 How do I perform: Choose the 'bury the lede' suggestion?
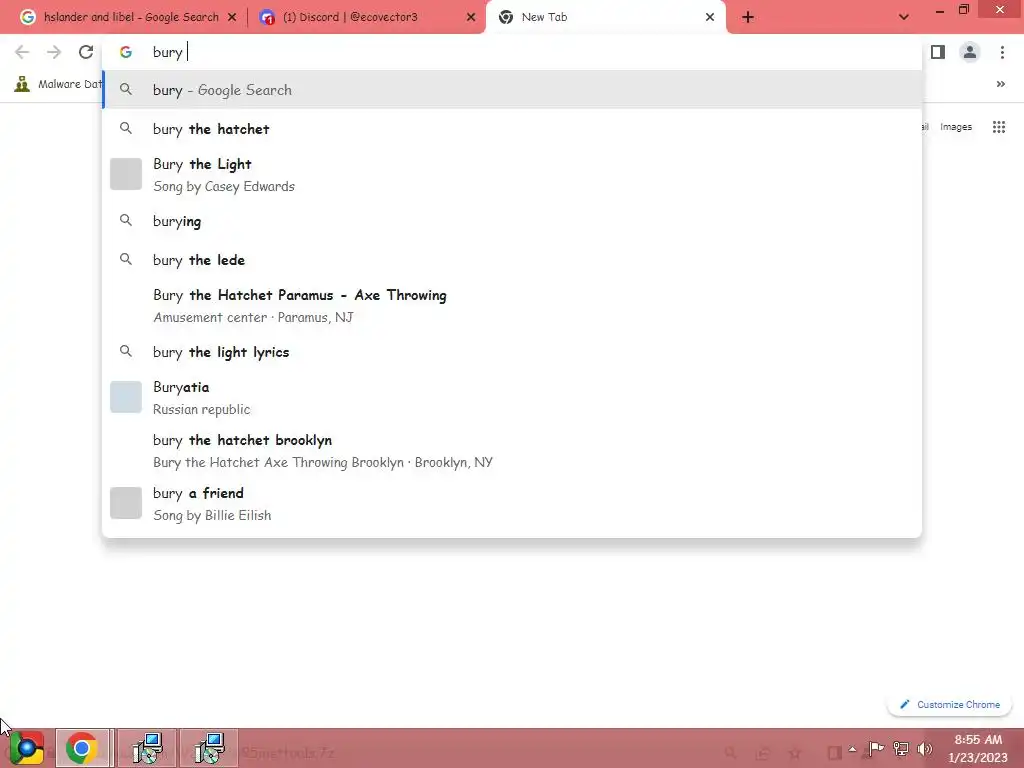512,259
